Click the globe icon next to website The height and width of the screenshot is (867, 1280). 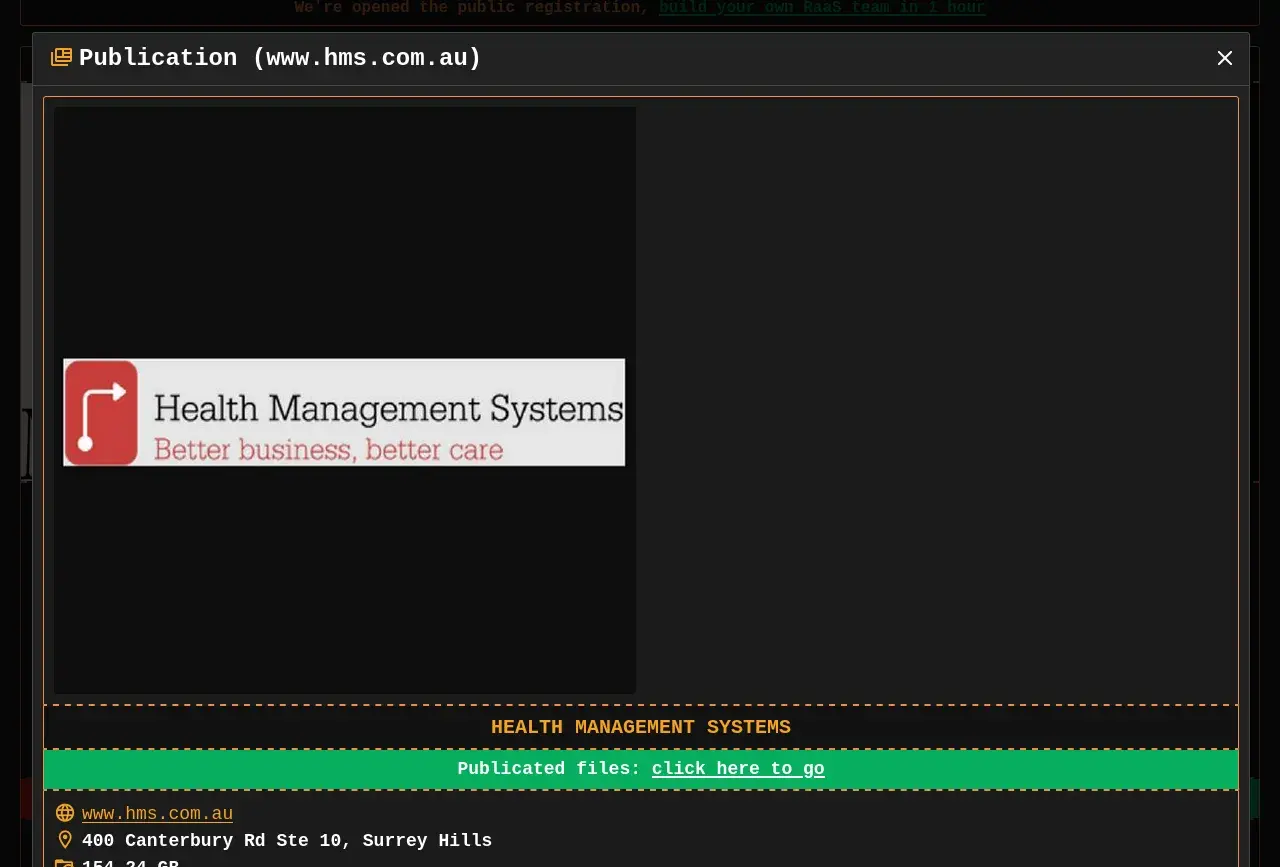(x=65, y=813)
